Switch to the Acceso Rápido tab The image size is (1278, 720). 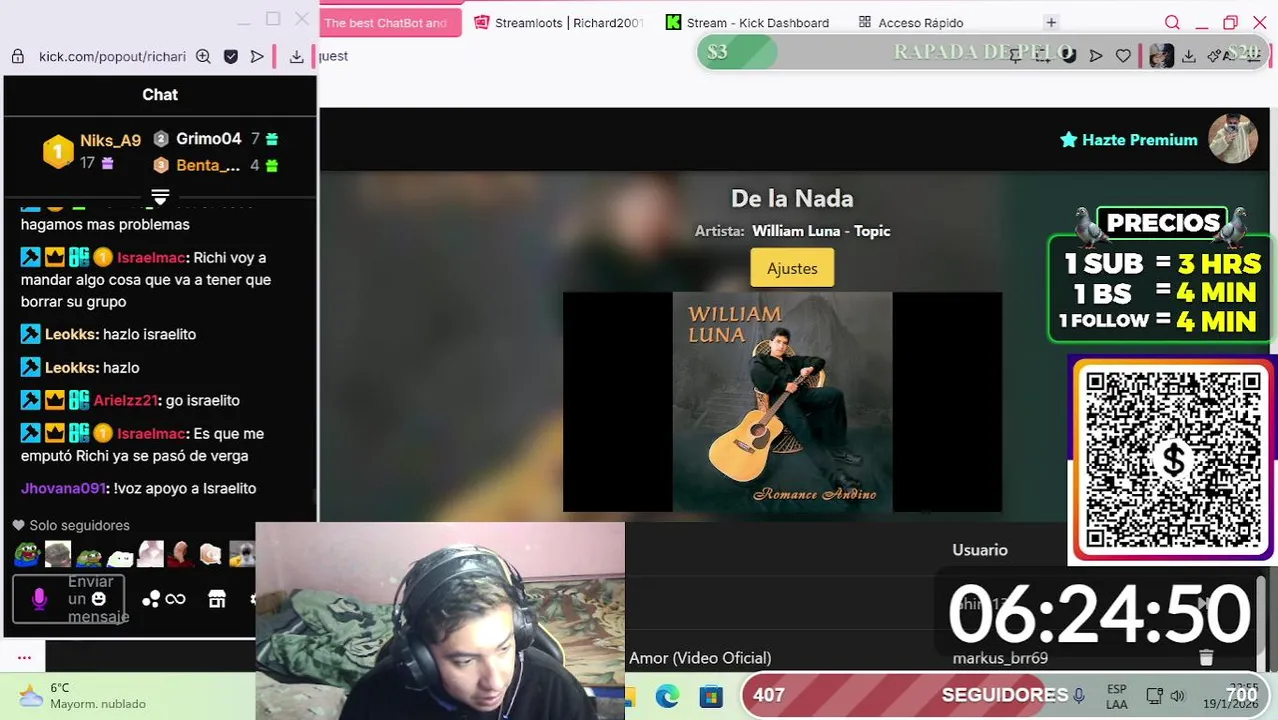tap(911, 22)
